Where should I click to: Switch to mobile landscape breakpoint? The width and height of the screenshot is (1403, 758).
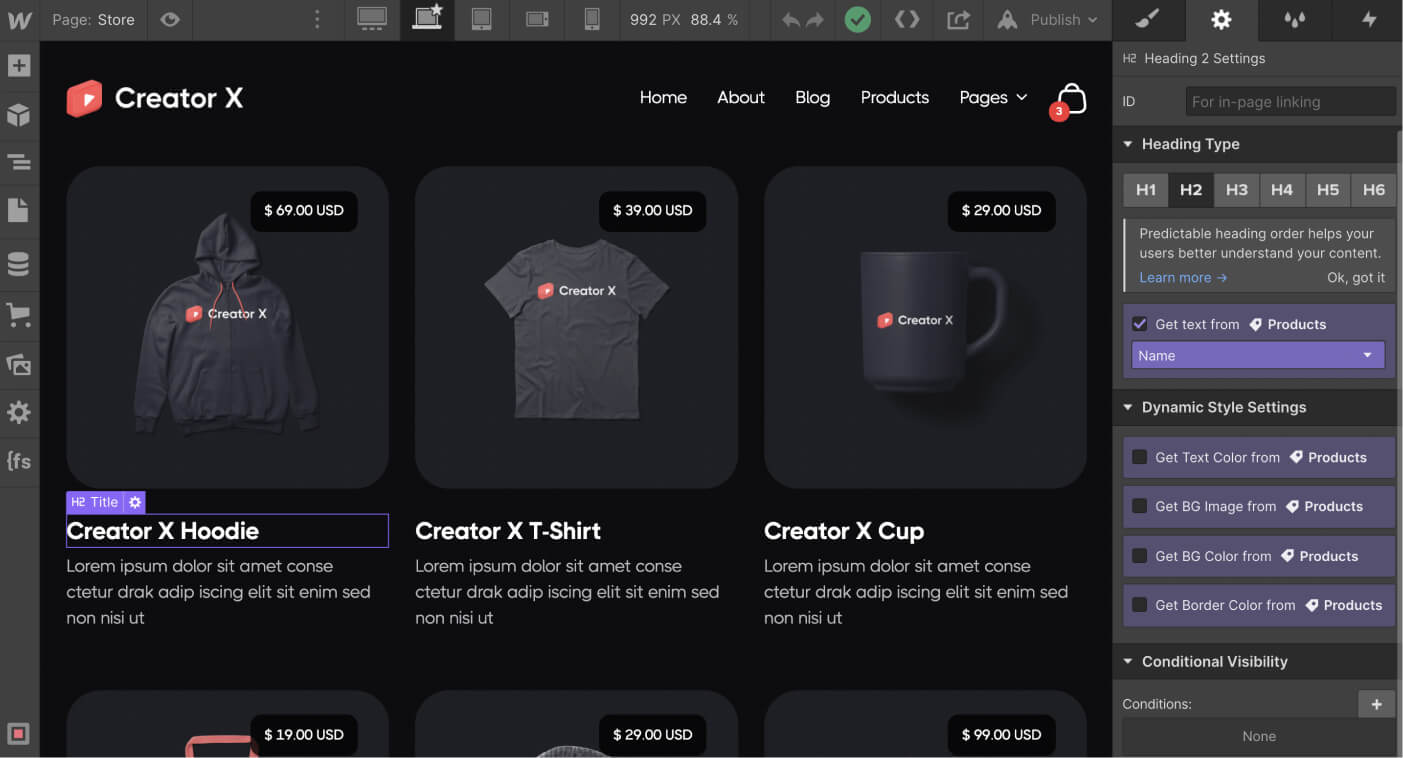pyautogui.click(x=537, y=20)
